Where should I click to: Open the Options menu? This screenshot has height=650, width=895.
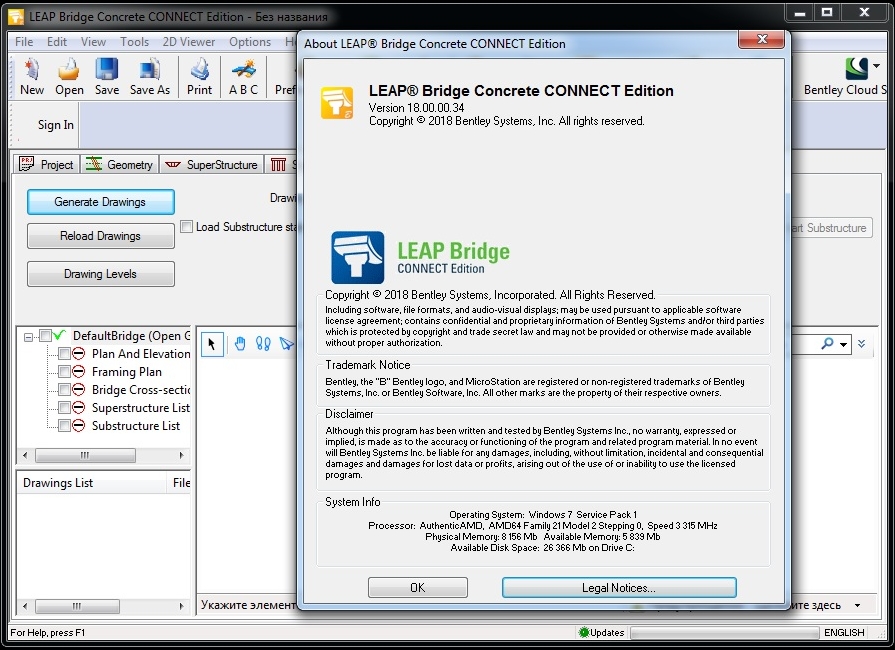click(x=250, y=42)
